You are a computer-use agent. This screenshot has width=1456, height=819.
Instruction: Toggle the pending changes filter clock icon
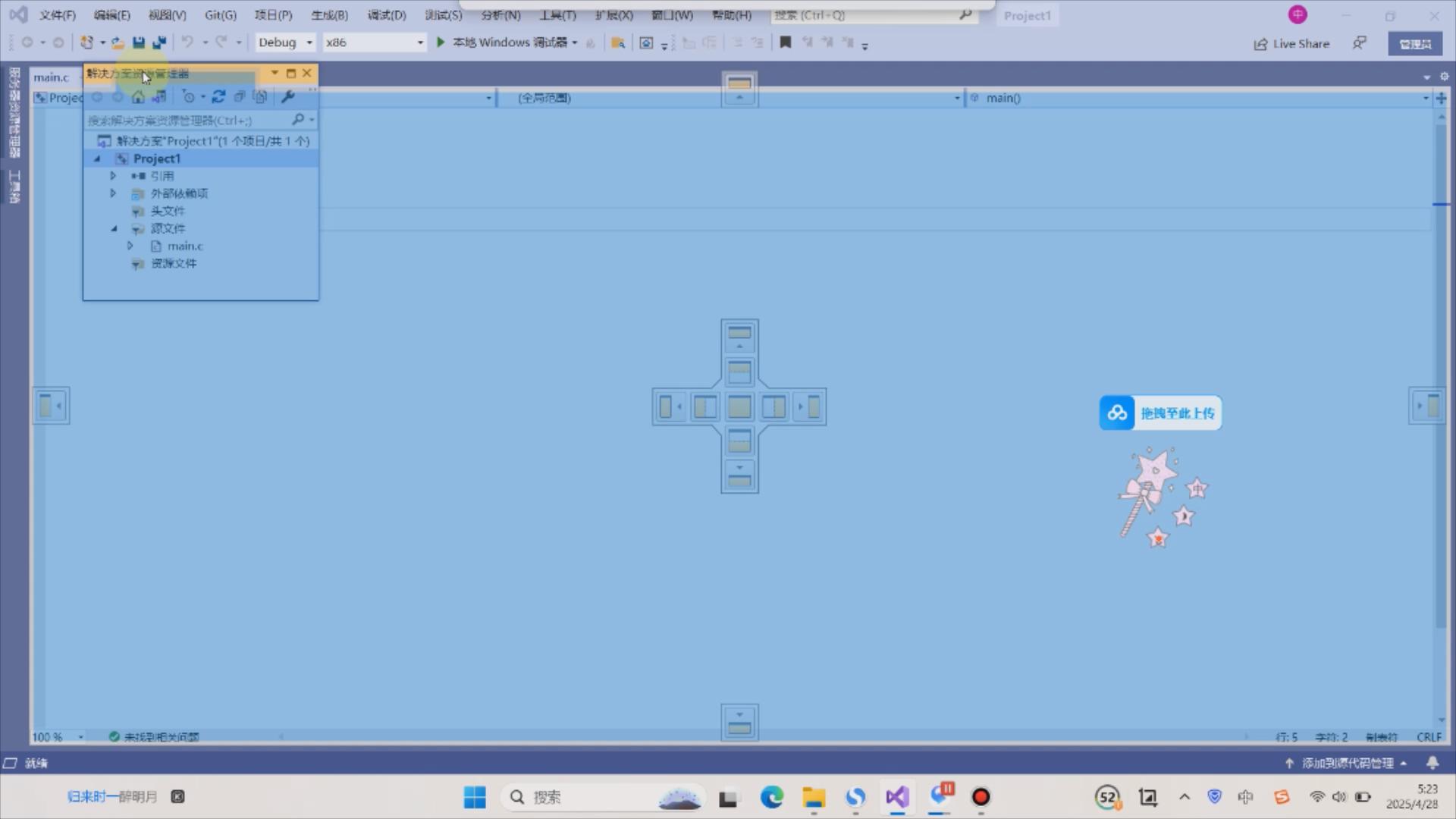(189, 97)
